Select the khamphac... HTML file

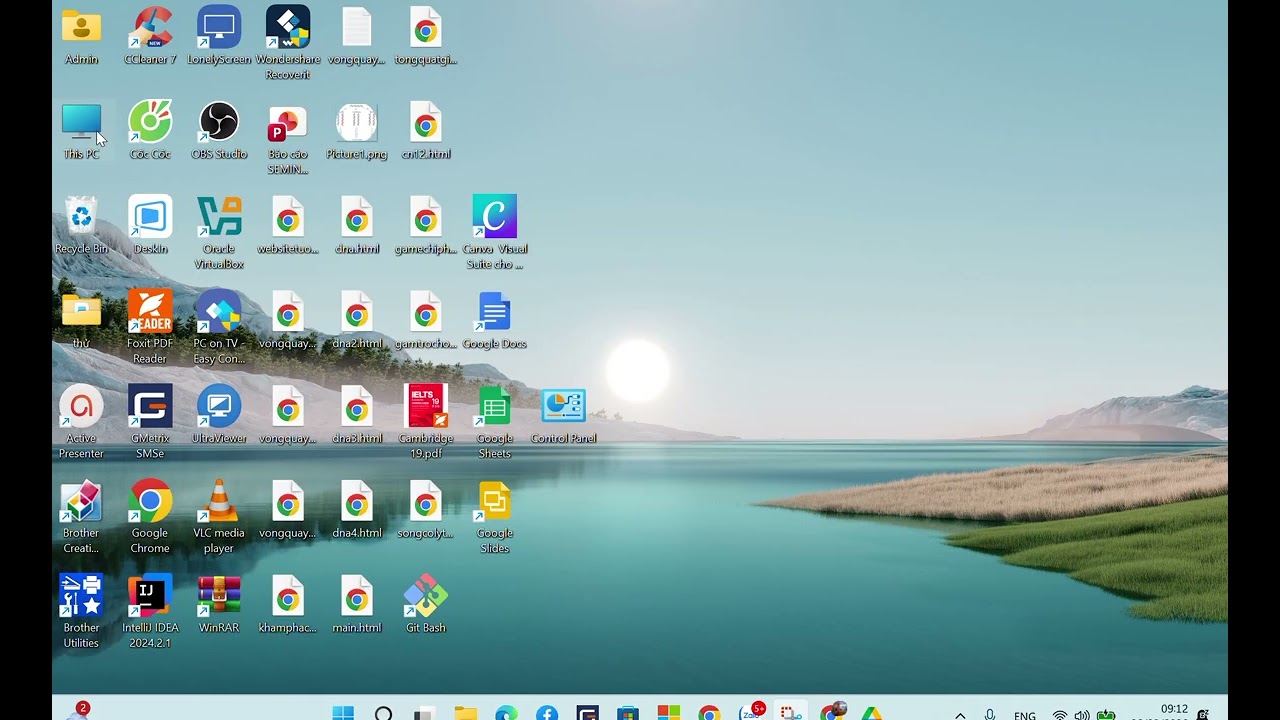pos(288,605)
